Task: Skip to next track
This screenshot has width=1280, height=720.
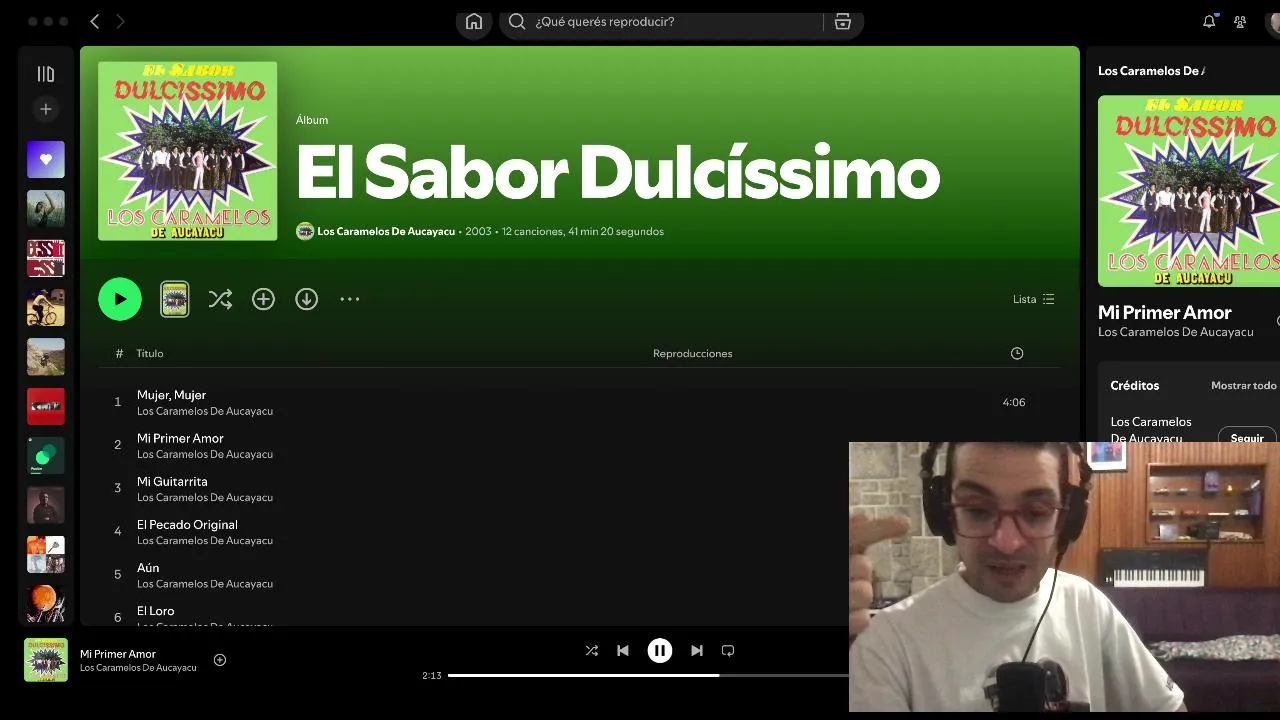Action: pos(697,650)
